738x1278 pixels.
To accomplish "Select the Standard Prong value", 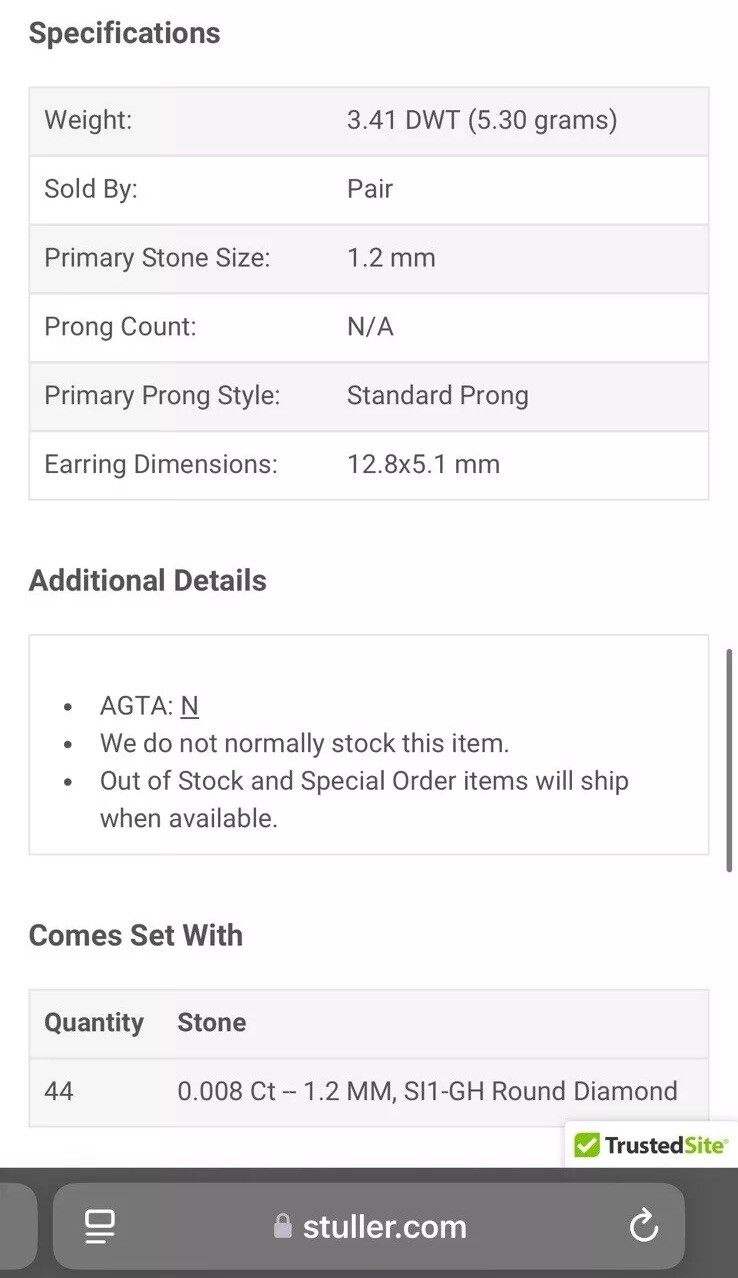I will tap(437, 396).
